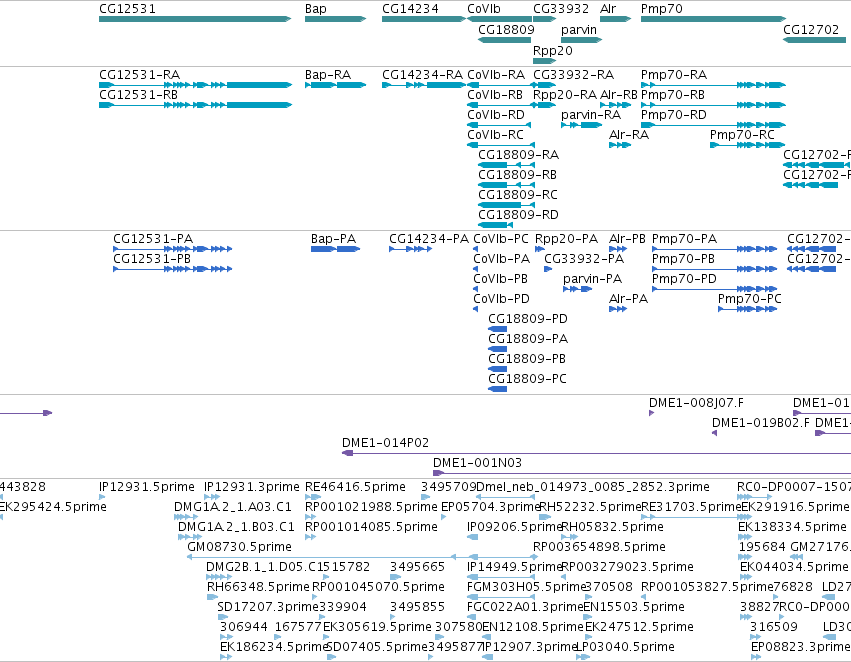Click the CG18809-PC protein label
Screen dimensions: 851x662
(528, 378)
